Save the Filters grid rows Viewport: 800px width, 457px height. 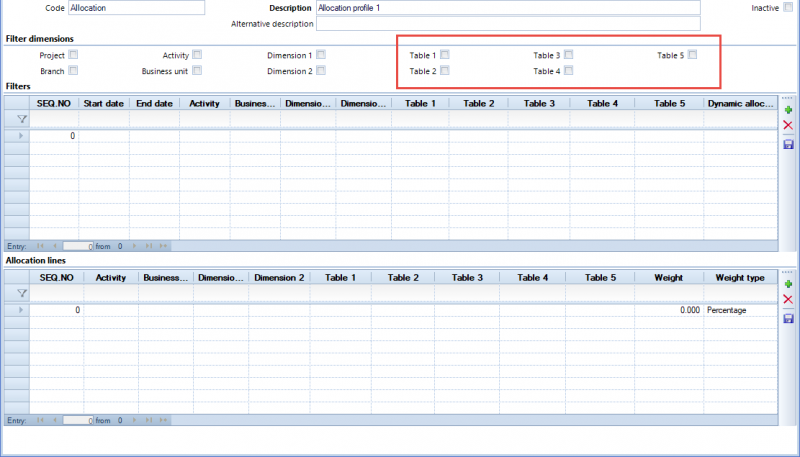point(788,144)
